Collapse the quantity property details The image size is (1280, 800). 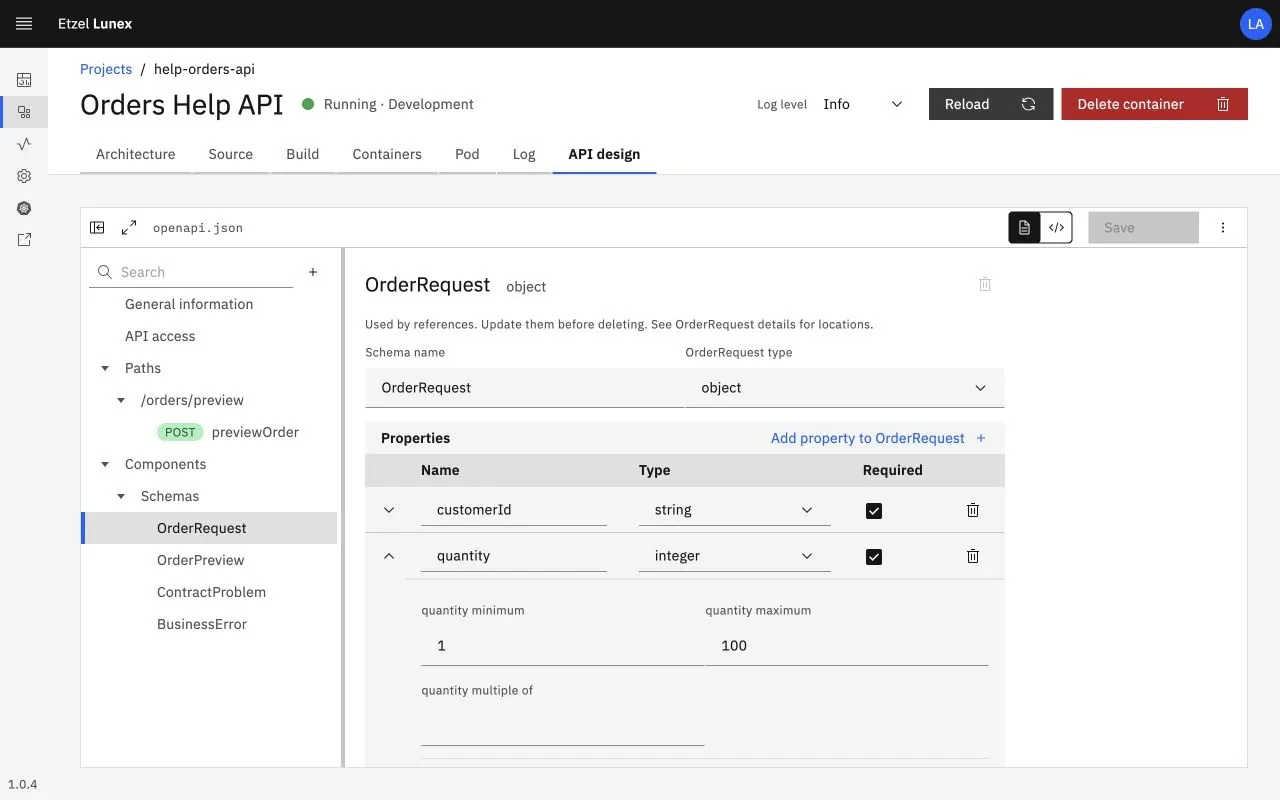point(389,556)
